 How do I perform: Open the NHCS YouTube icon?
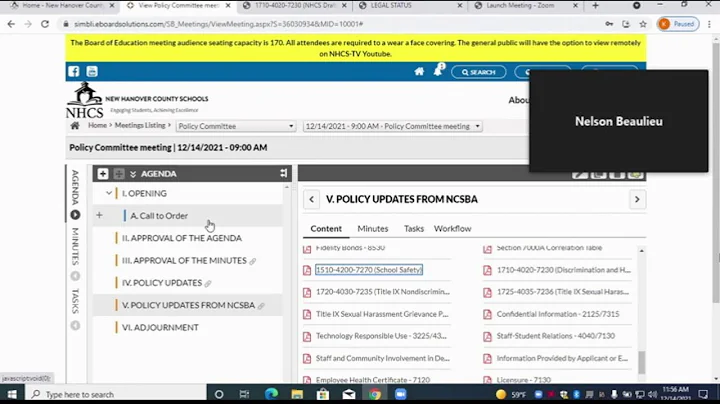tap(92, 72)
